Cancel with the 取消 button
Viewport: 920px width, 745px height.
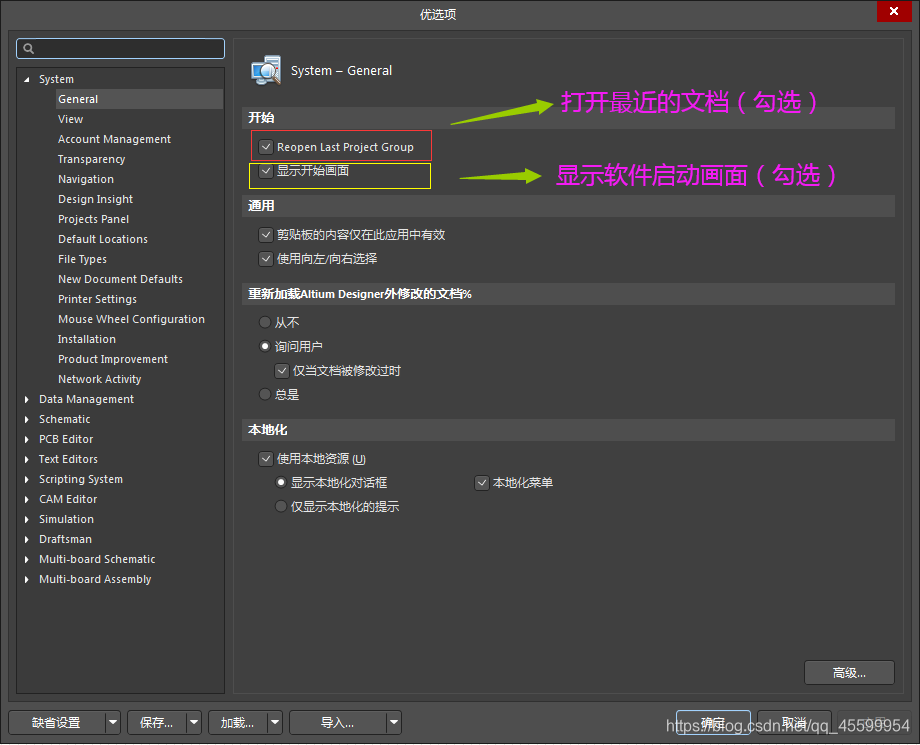794,723
